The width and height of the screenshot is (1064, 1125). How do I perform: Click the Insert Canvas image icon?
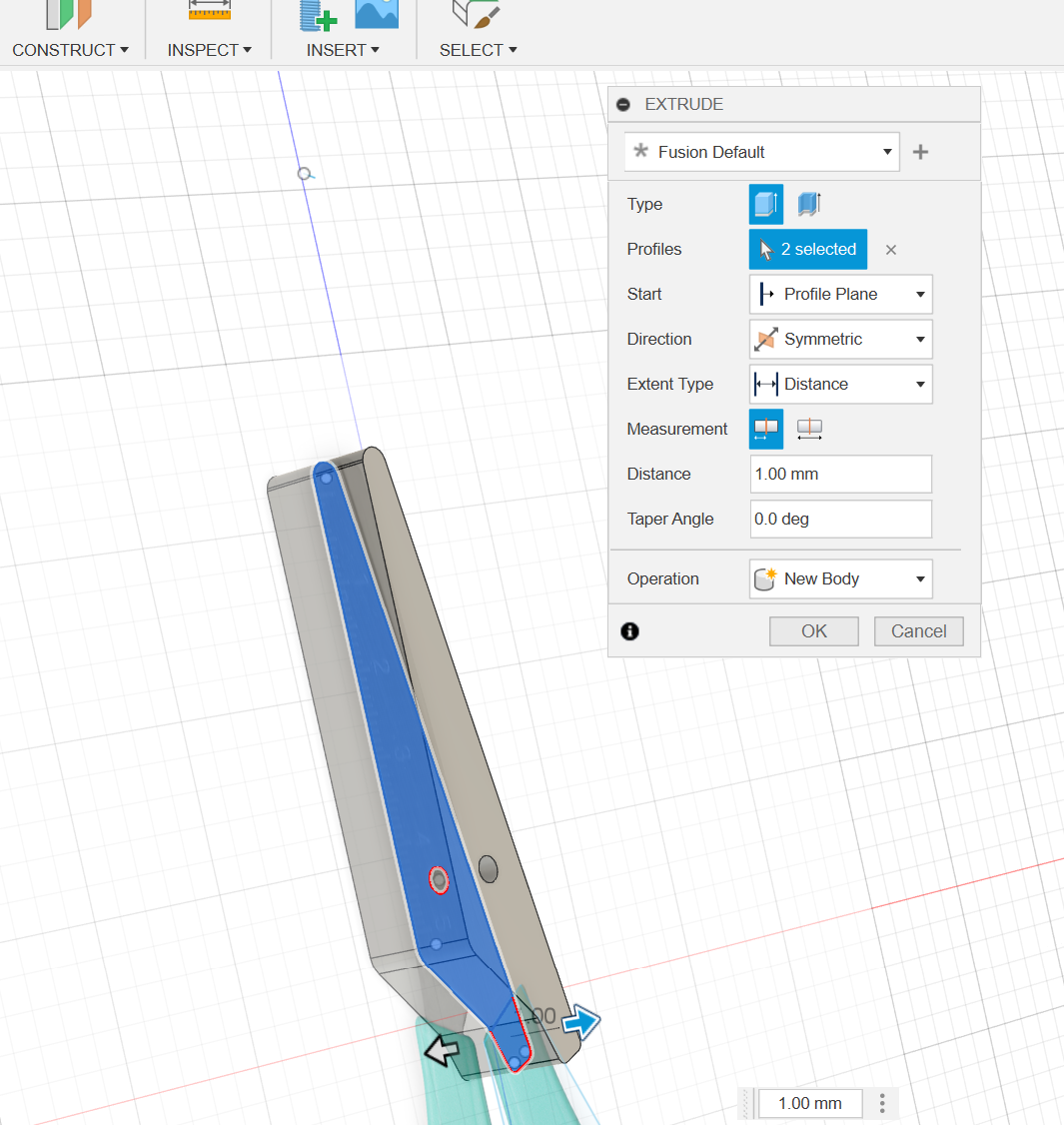[x=377, y=13]
